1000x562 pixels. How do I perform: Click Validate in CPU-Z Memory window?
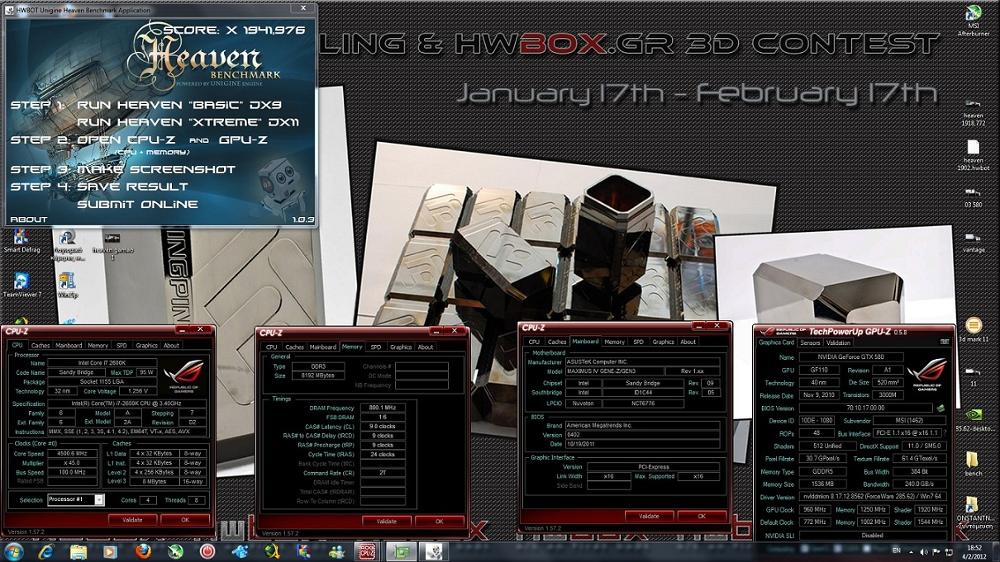click(x=386, y=521)
